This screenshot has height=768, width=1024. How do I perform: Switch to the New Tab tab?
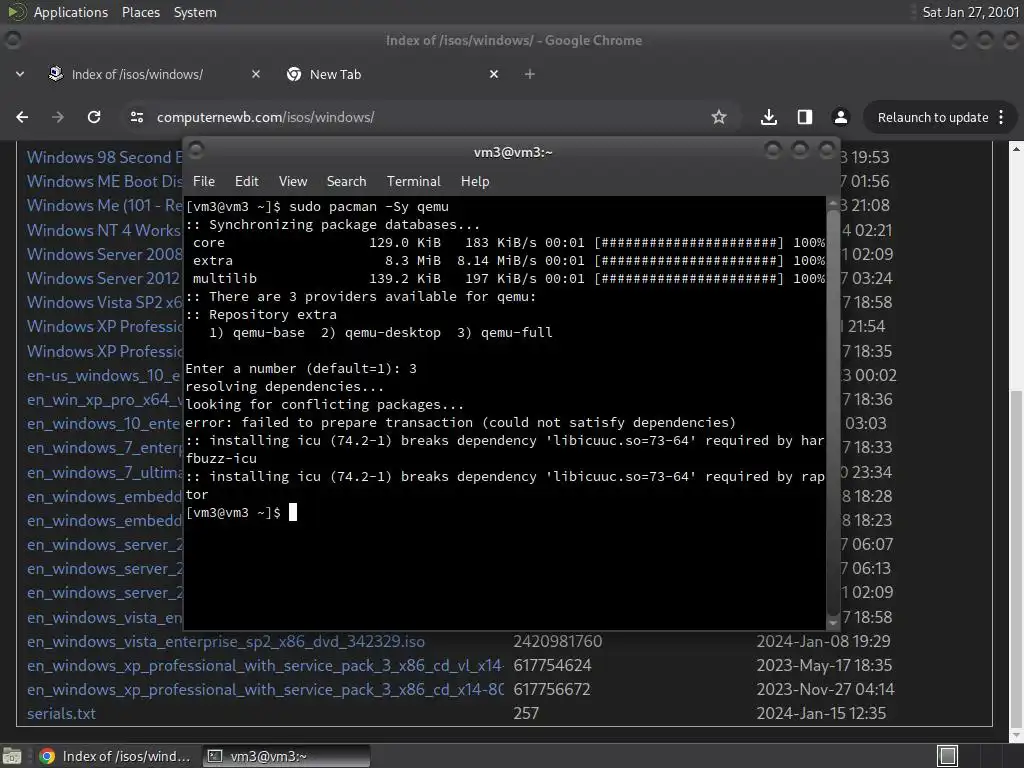[393, 74]
